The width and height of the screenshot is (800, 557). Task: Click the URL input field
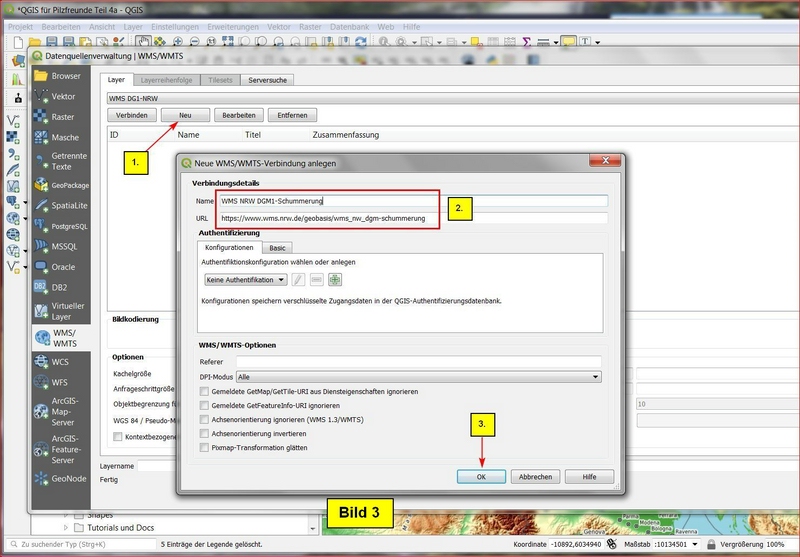click(413, 218)
